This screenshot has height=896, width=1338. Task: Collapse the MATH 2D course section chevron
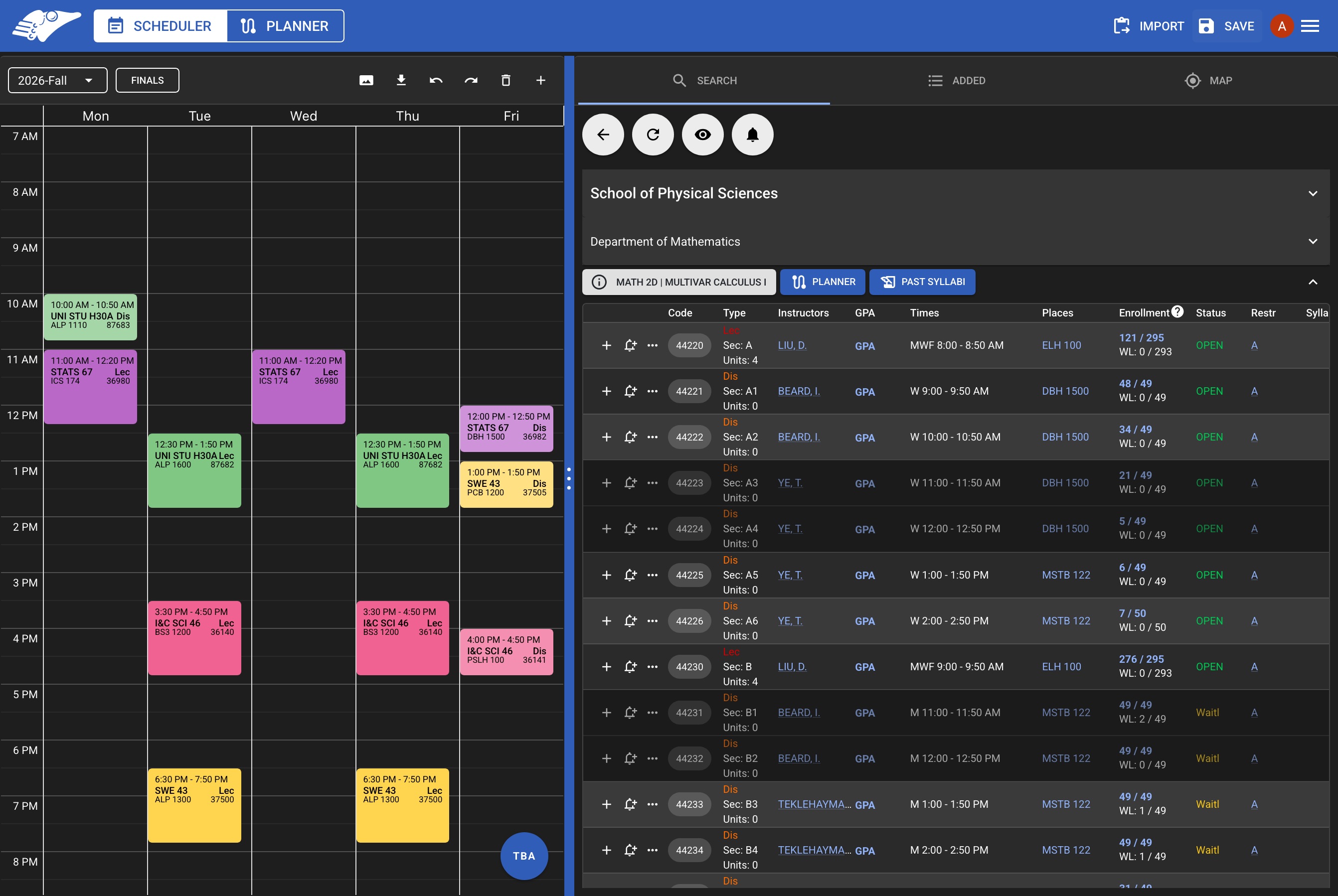point(1313,282)
